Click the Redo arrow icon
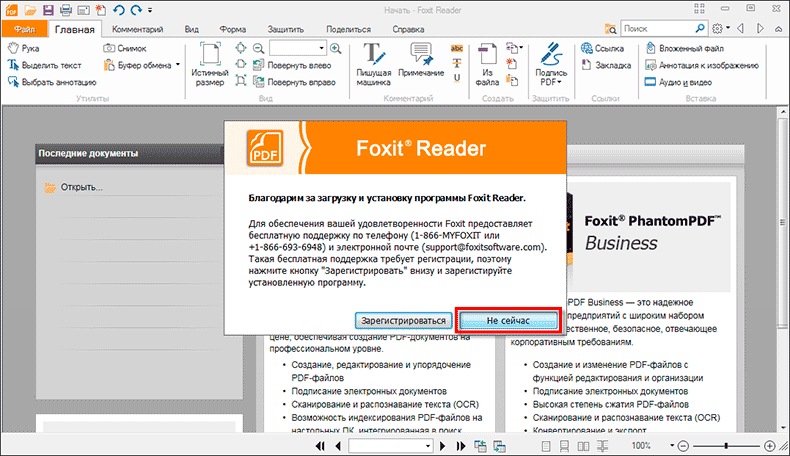The image size is (790, 456). [x=136, y=10]
